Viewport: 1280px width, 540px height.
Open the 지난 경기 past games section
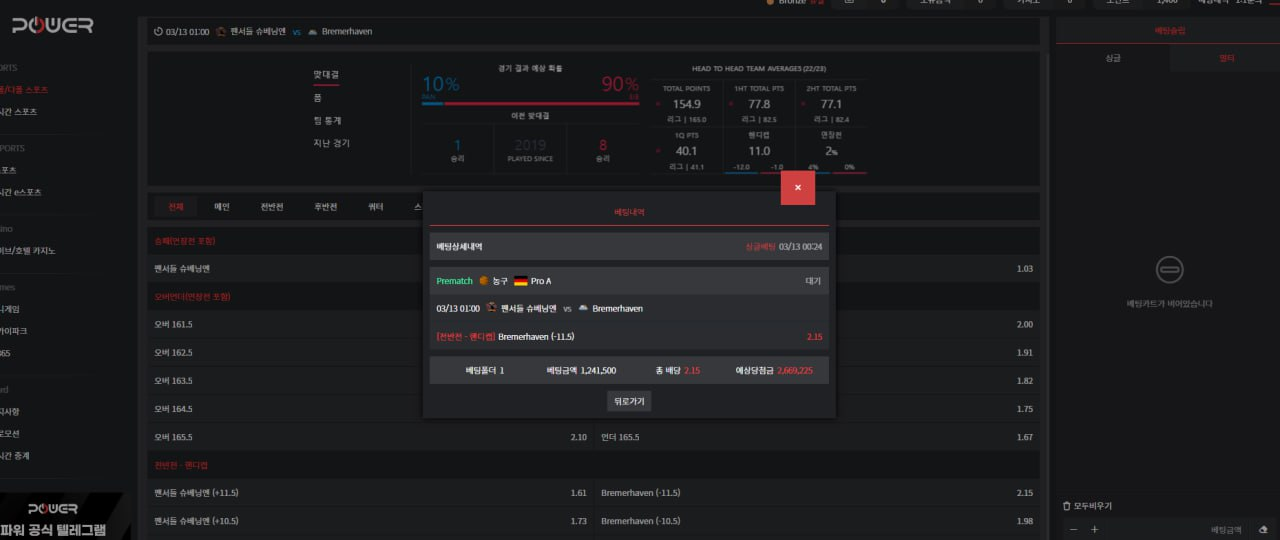coord(331,143)
